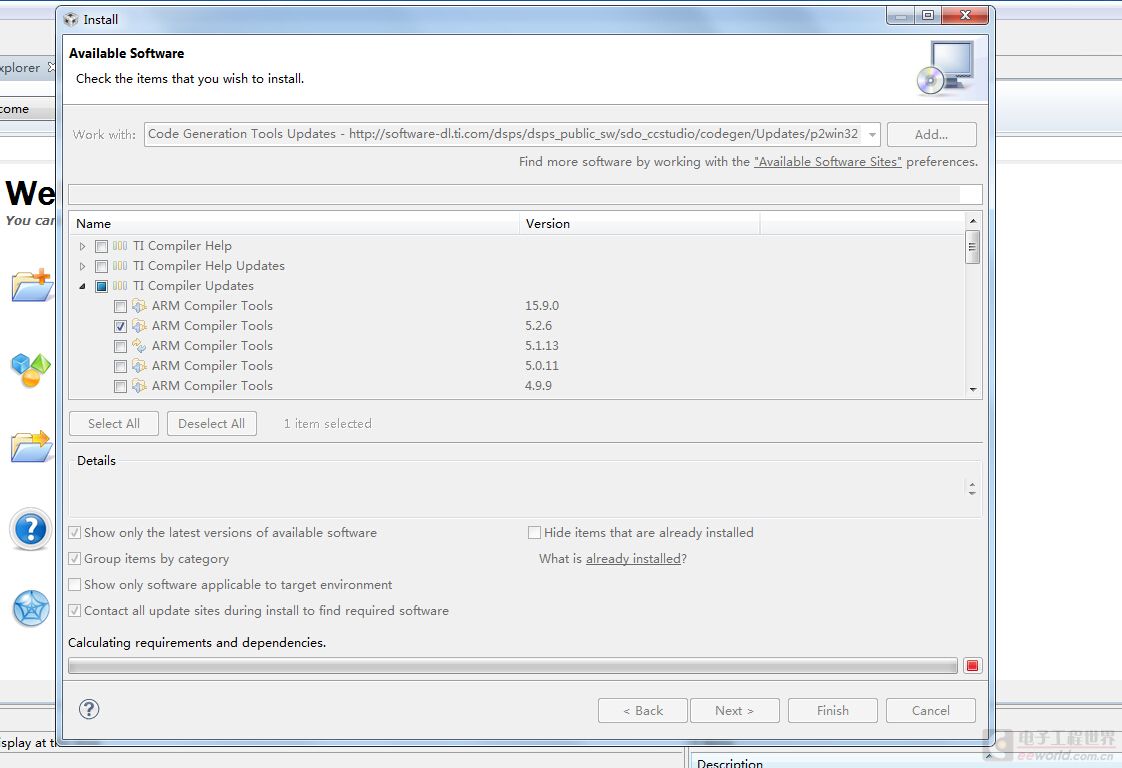
Task: Toggle Group items by category checkbox
Action: pos(74,558)
